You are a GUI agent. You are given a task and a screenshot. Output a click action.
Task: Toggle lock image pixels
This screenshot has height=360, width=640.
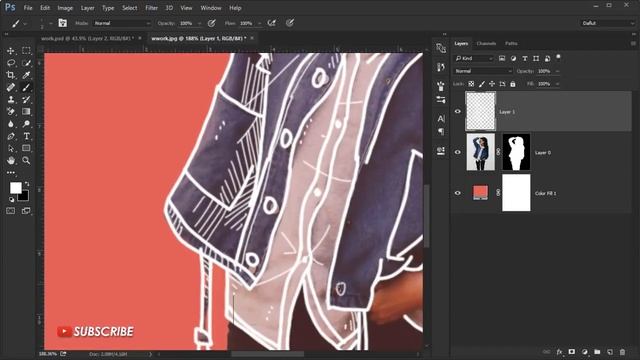coord(482,84)
